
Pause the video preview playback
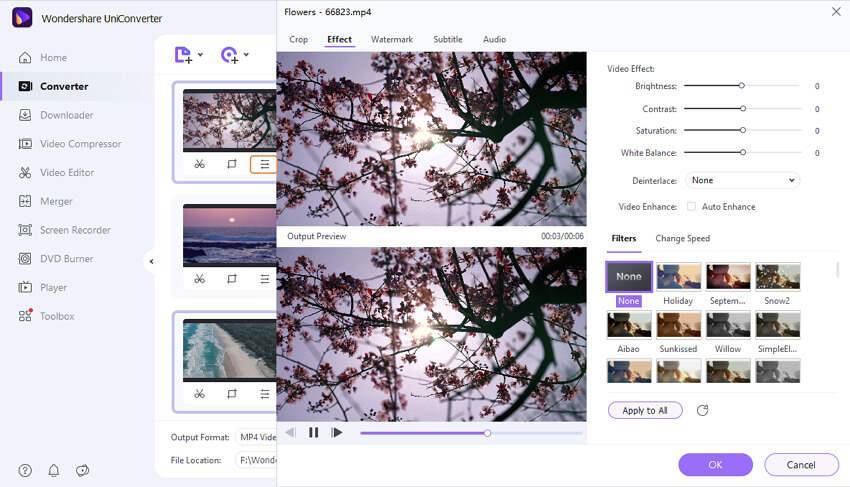coord(313,433)
